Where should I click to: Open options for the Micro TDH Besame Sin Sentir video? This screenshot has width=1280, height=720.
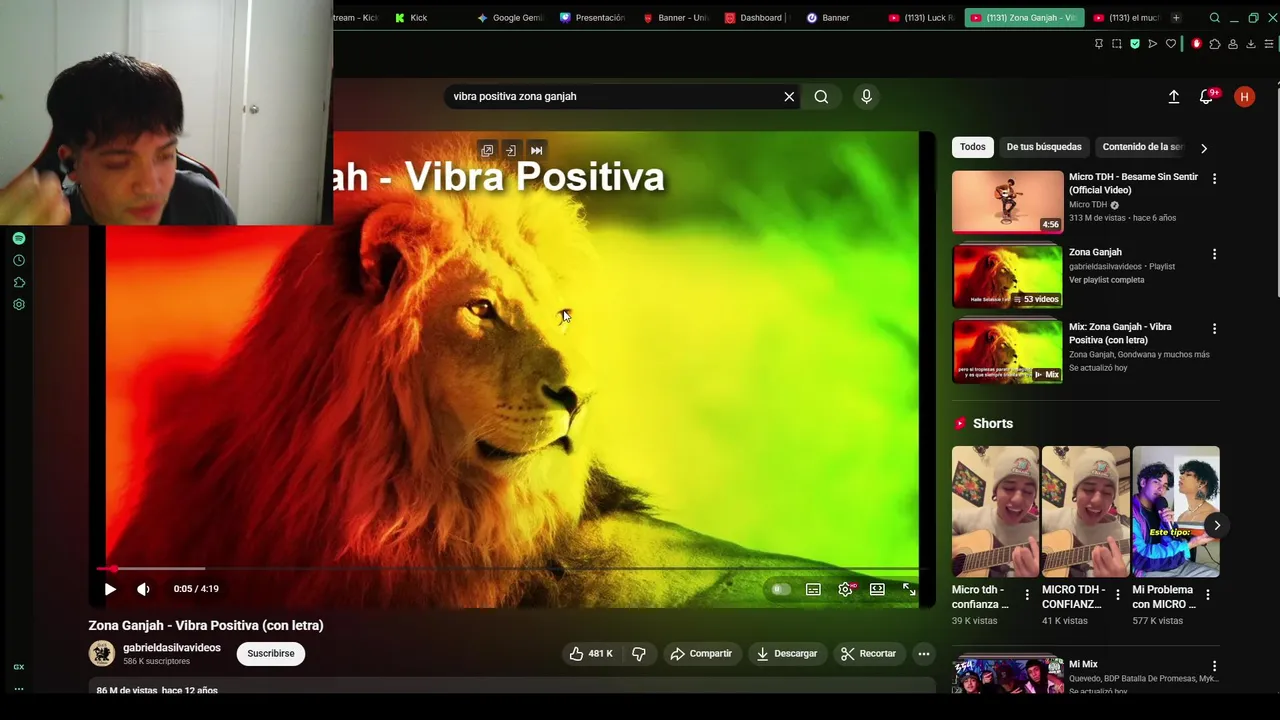point(1214,179)
